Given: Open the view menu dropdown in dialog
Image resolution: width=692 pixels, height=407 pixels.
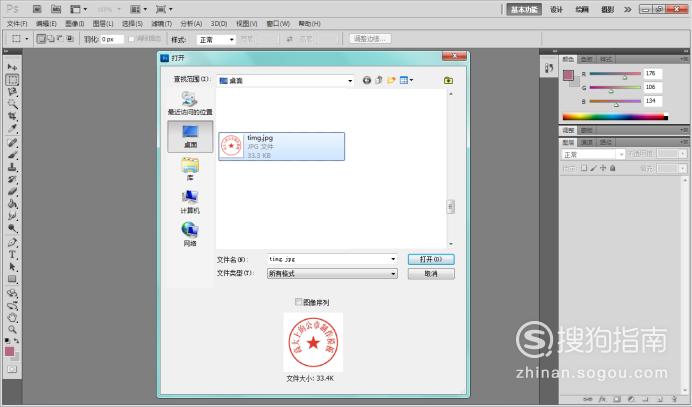Looking at the screenshot, I should (x=406, y=80).
